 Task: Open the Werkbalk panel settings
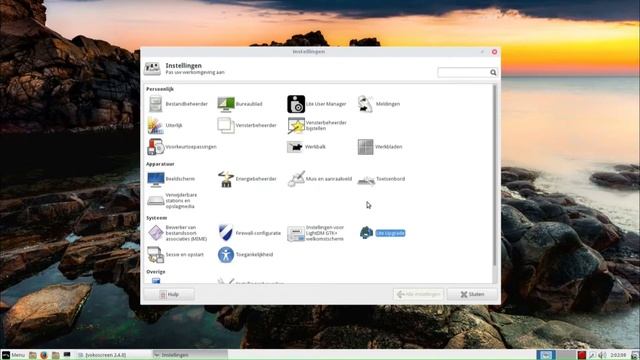(x=295, y=147)
